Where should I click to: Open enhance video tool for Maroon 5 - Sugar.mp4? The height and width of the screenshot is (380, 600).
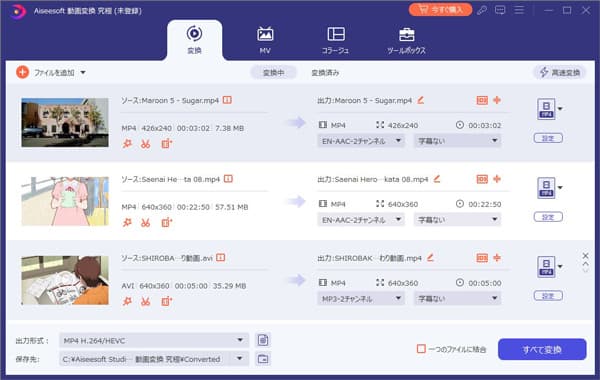pos(166,144)
